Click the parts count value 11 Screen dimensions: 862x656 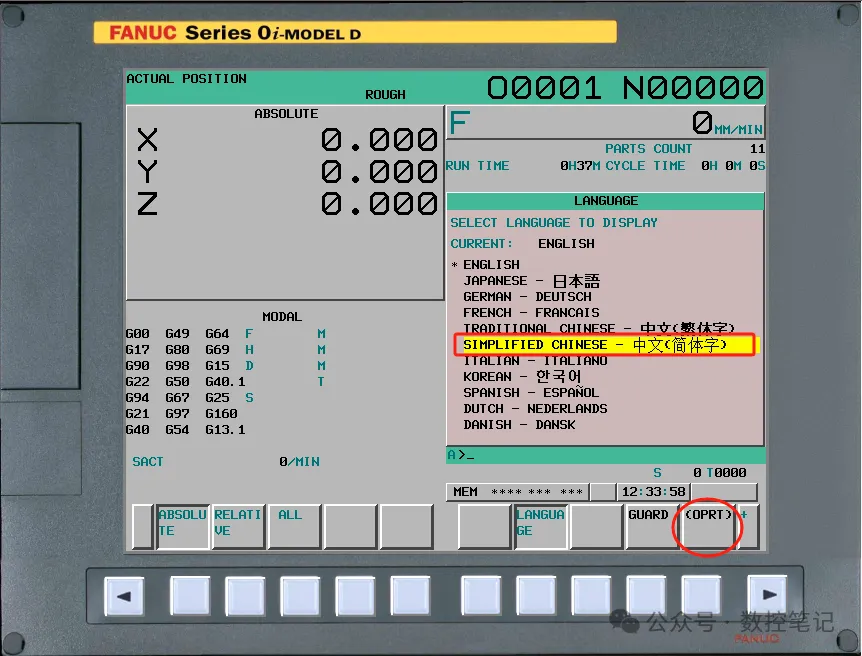pyautogui.click(x=757, y=149)
